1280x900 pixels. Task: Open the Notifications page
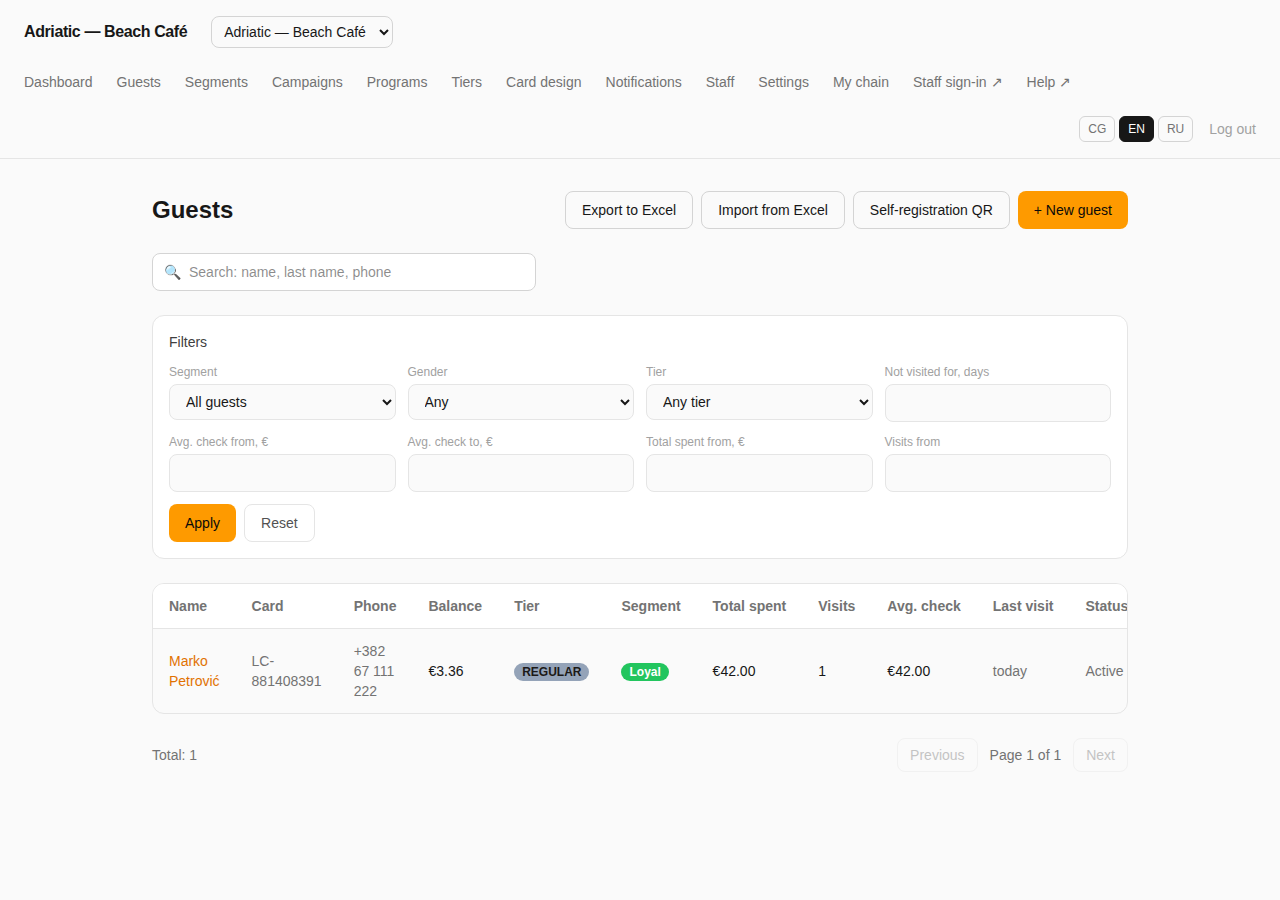point(643,82)
